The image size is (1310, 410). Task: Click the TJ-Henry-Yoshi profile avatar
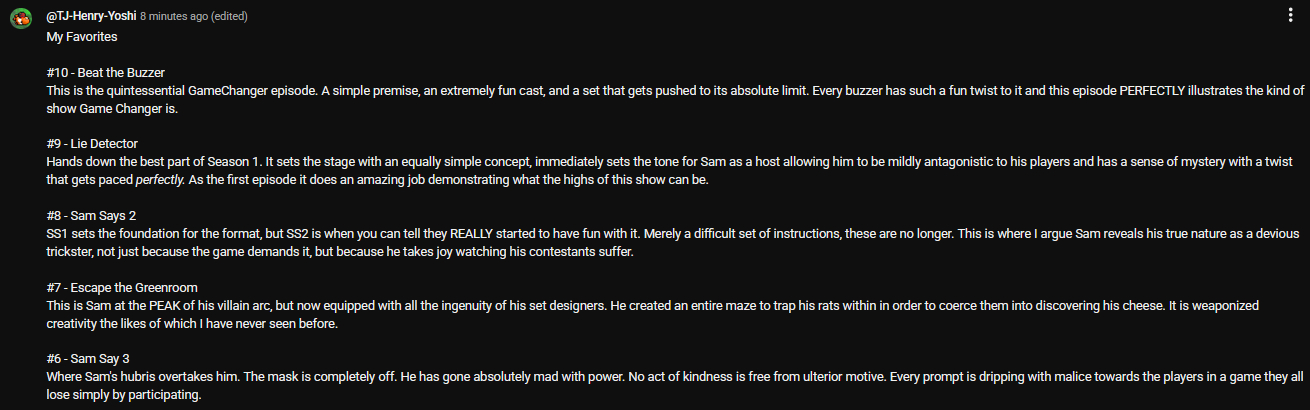(x=19, y=19)
